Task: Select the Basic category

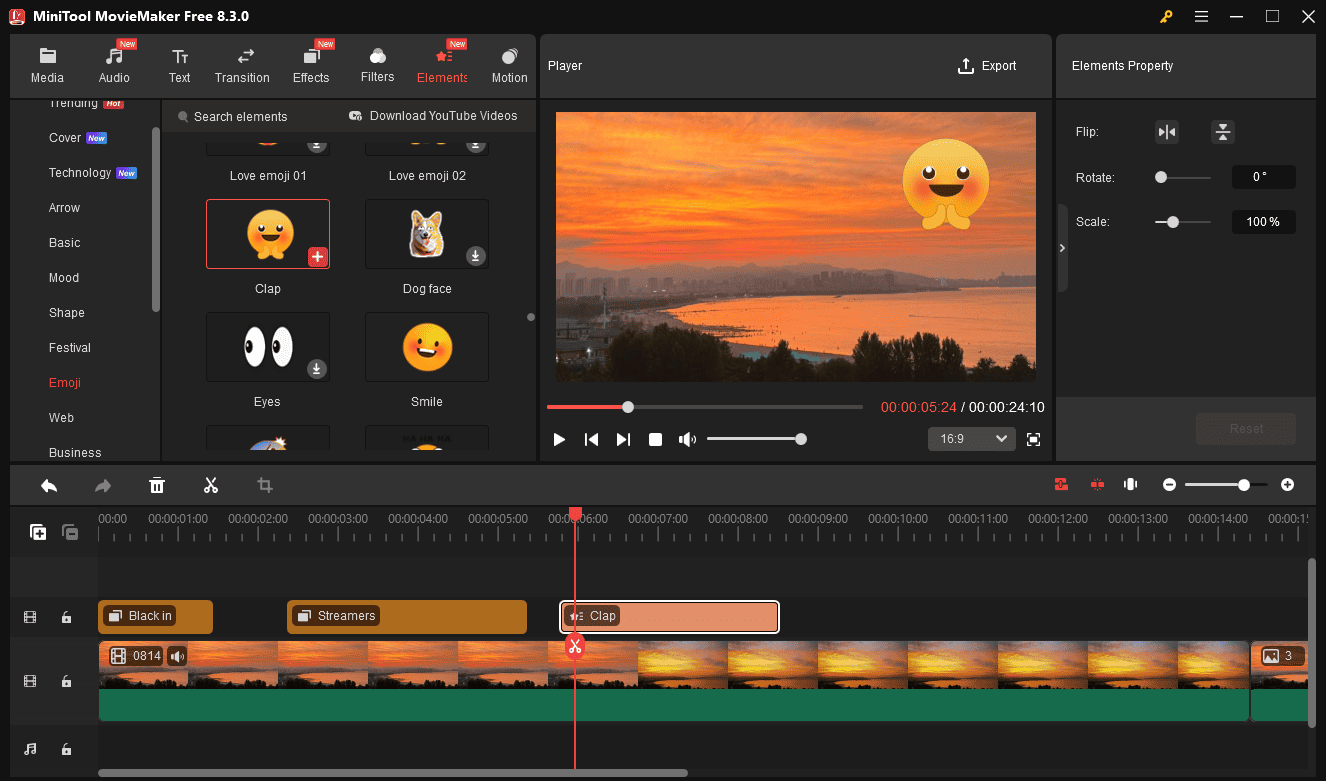Action: tap(64, 243)
